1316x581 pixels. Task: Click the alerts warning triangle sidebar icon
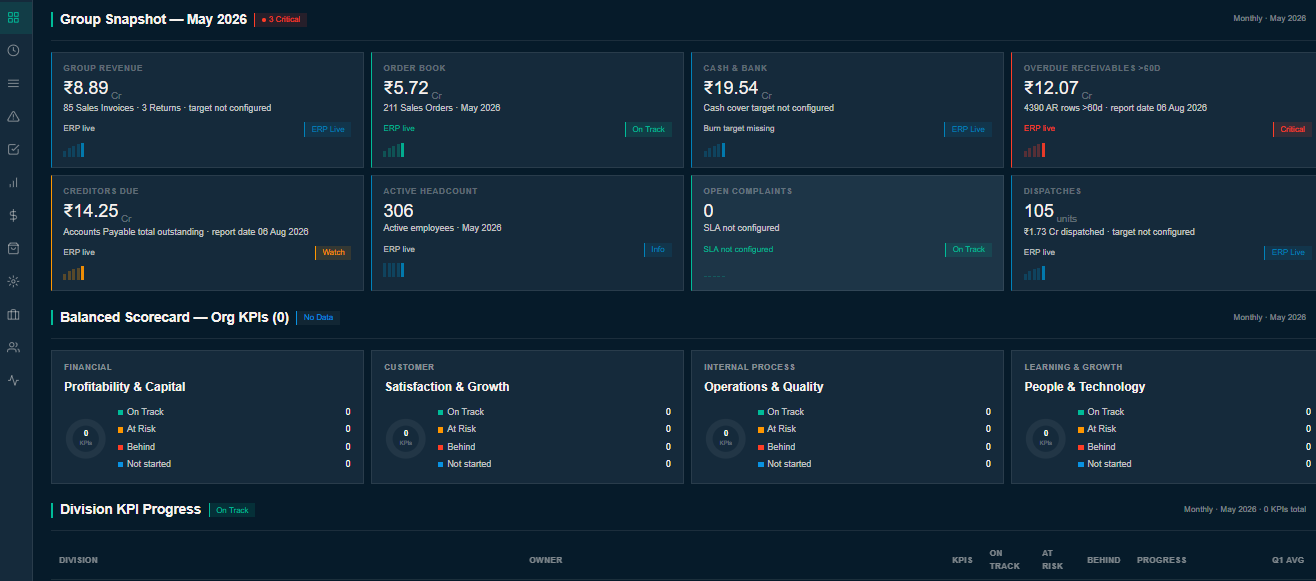coord(13,116)
